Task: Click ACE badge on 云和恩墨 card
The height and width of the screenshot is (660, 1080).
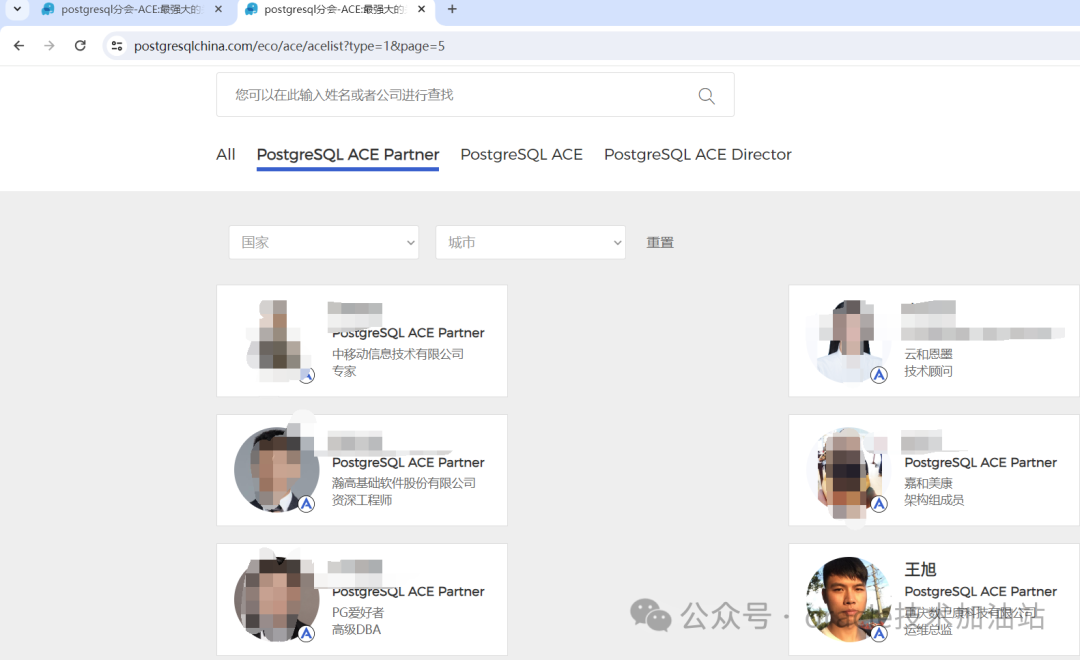Action: [x=879, y=375]
